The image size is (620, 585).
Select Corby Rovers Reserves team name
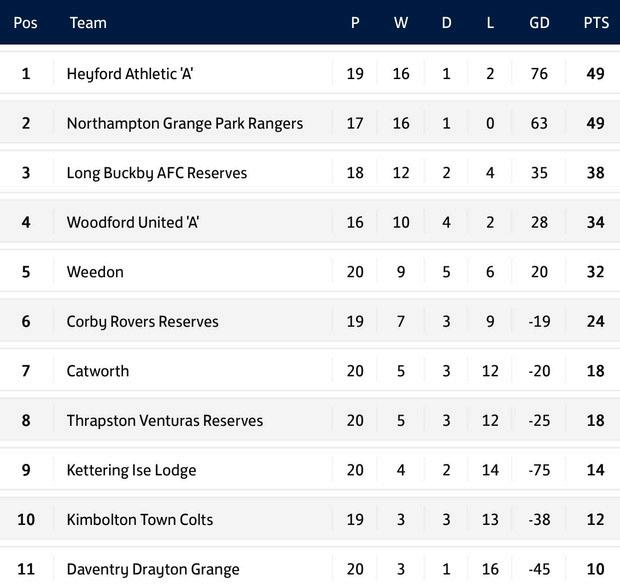142,322
